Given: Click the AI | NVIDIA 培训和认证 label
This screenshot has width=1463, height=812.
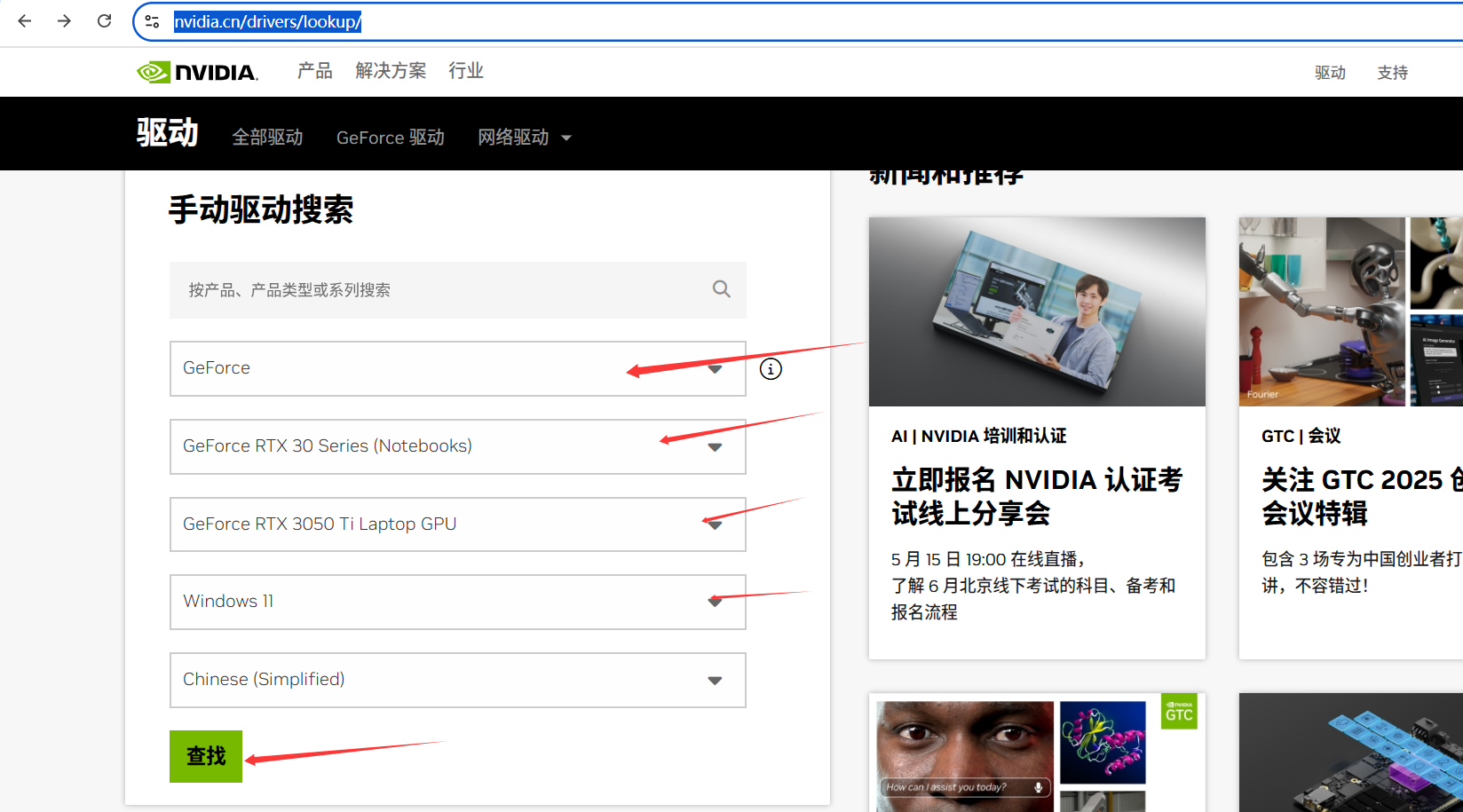Looking at the screenshot, I should [978, 436].
